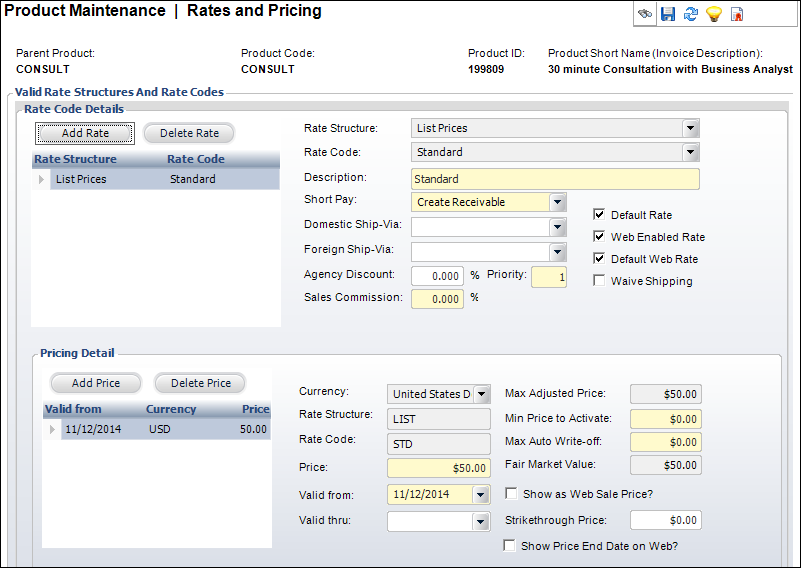This screenshot has width=801, height=568.
Task: Click the Valid from column header
Action: coord(73,409)
